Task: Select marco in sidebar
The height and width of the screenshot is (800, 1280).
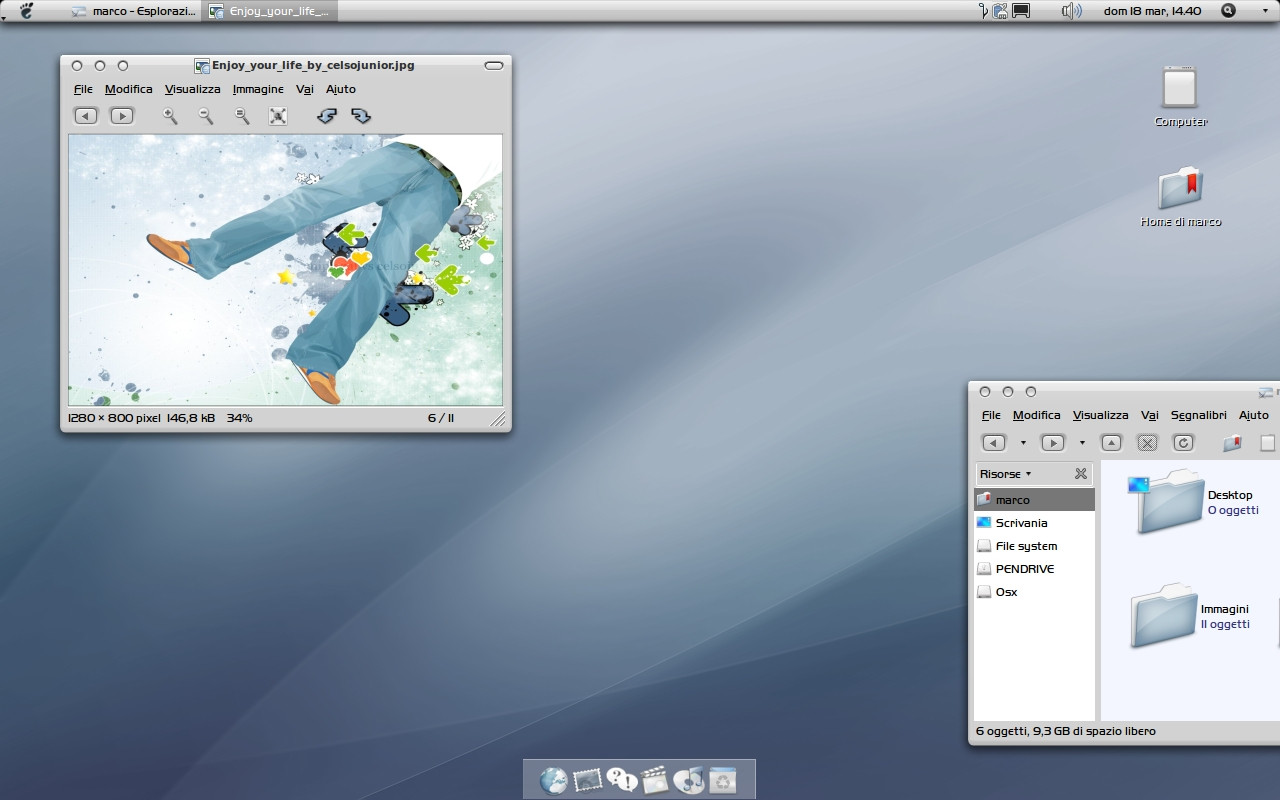Action: tap(1035, 500)
